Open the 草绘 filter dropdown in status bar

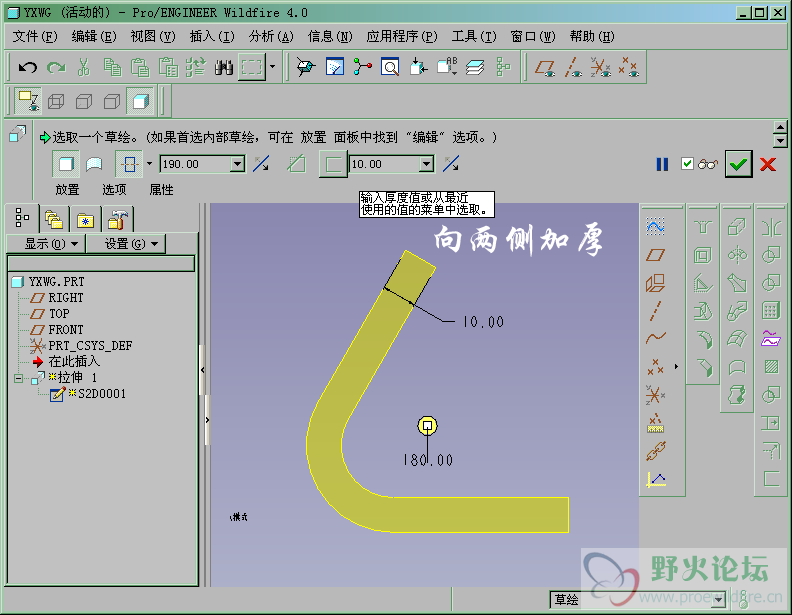pos(718,599)
